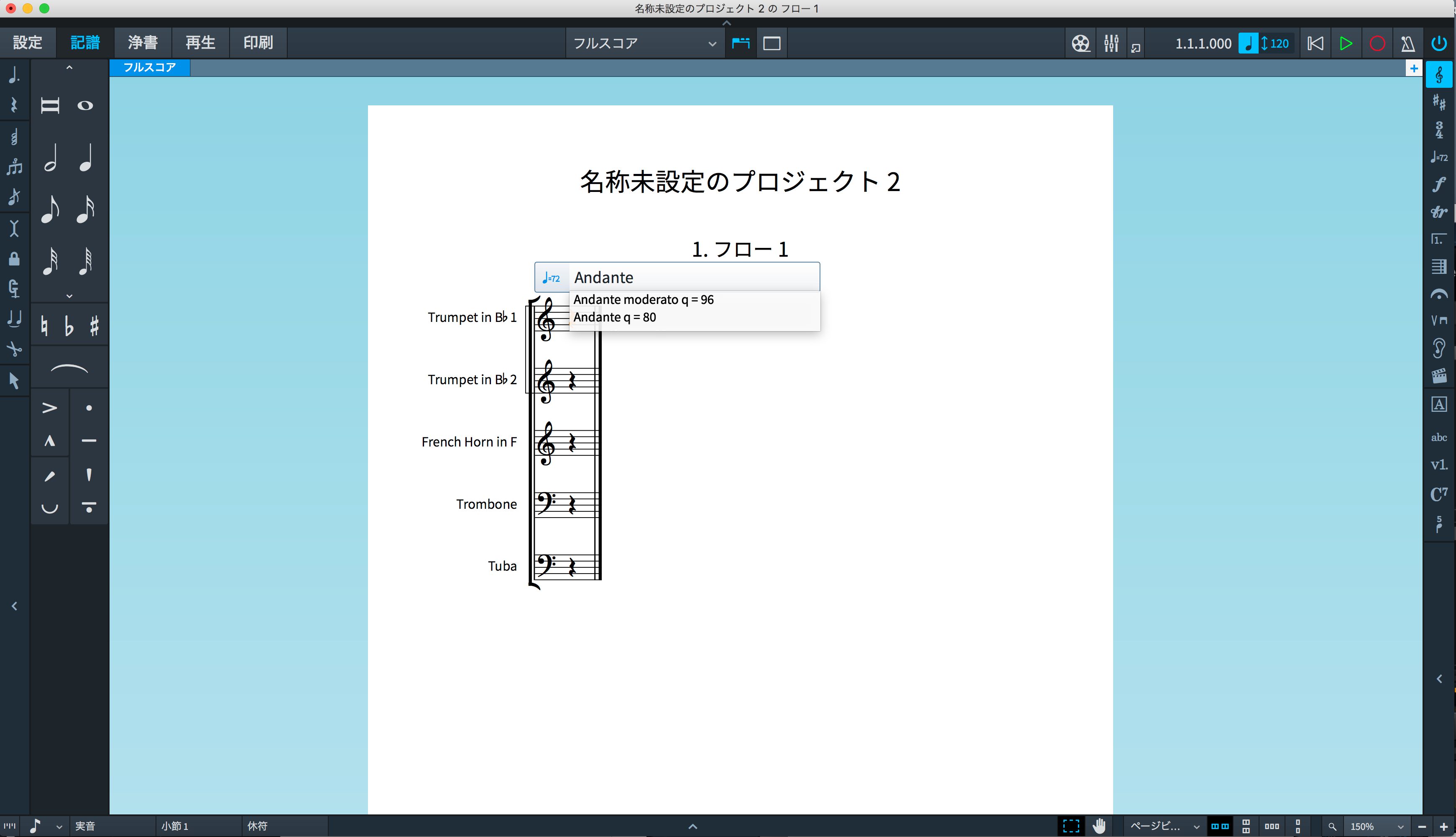The image size is (1456, 837).
Task: Apply the accent articulation
Action: point(50,408)
